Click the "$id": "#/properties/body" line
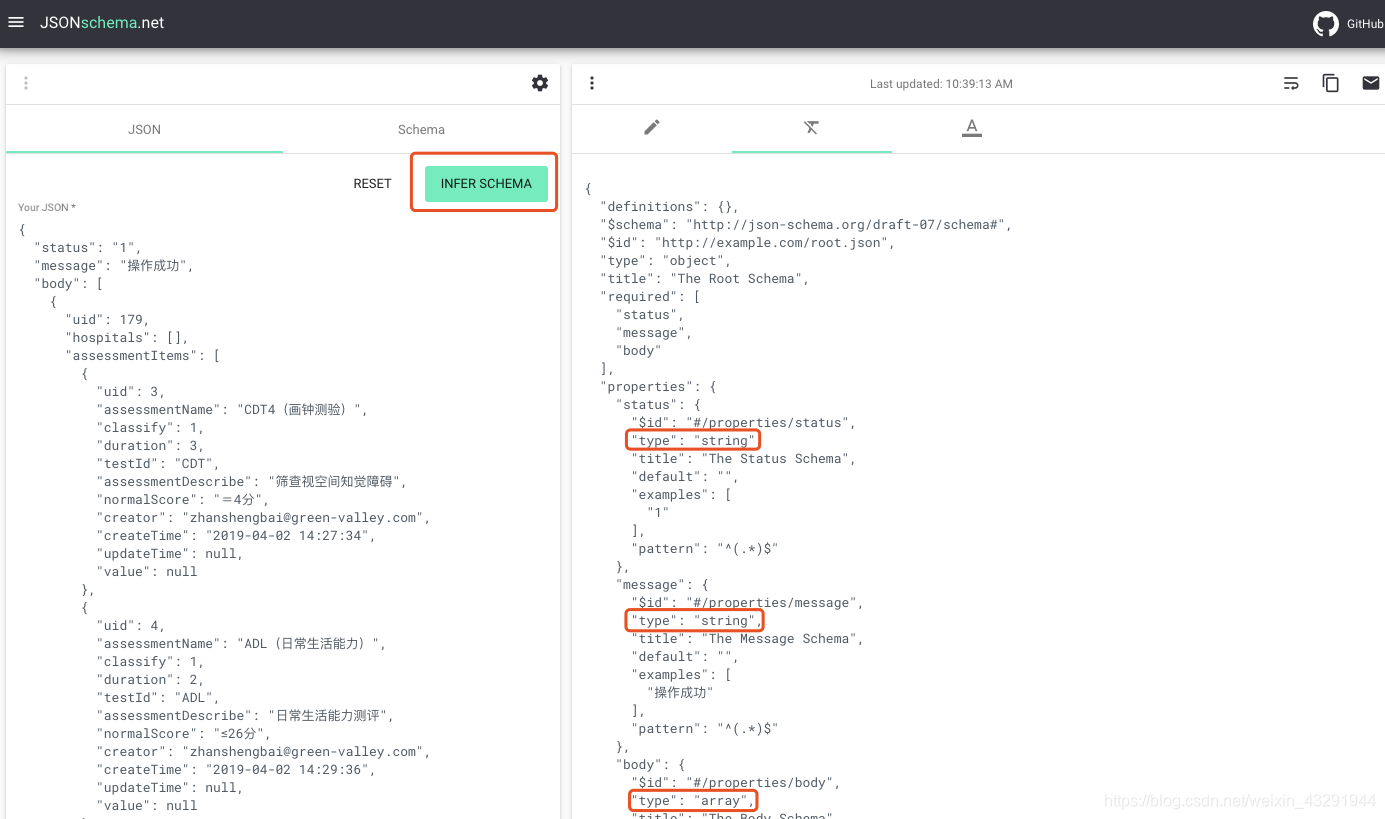The image size is (1385, 819). [735, 783]
